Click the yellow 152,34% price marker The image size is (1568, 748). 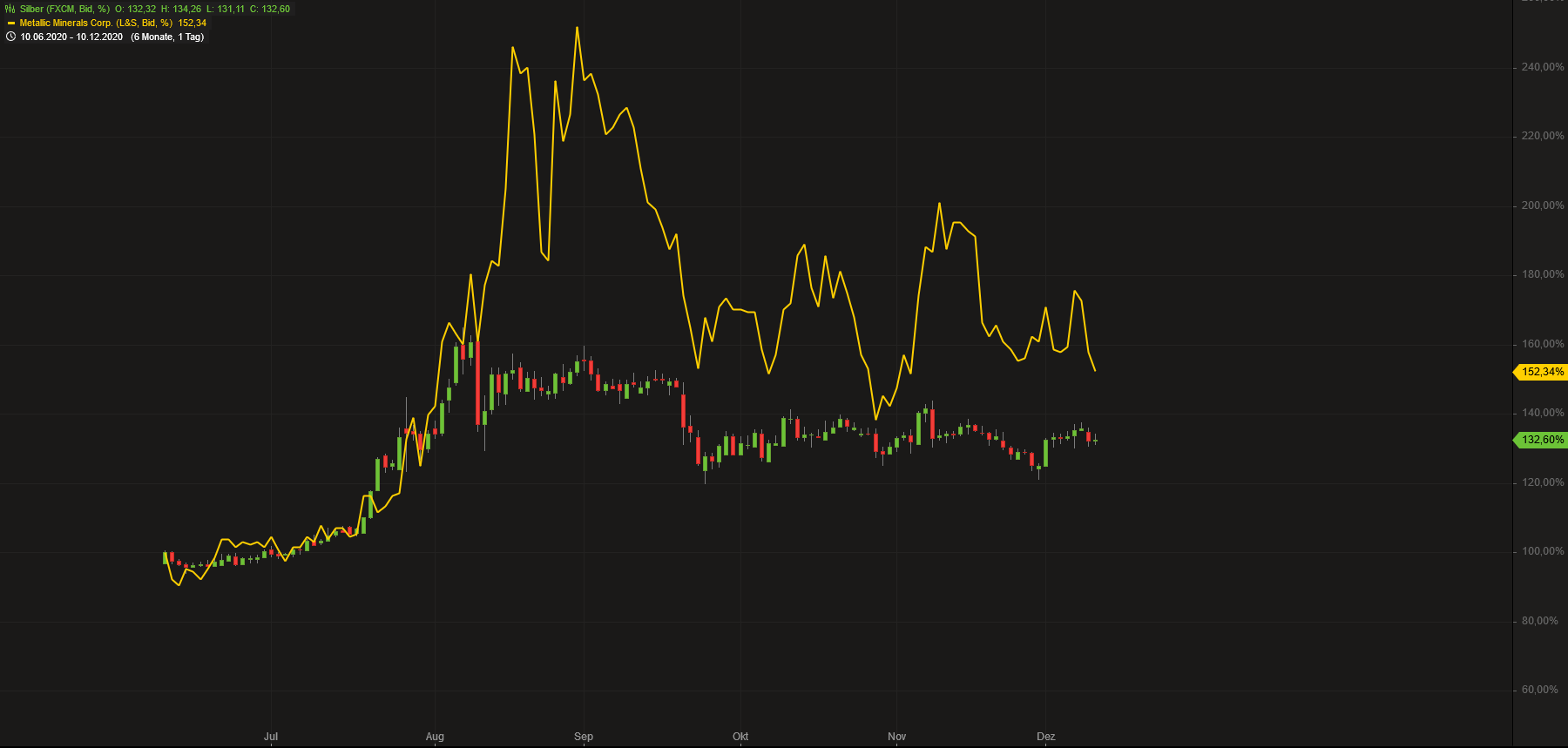click(x=1541, y=372)
